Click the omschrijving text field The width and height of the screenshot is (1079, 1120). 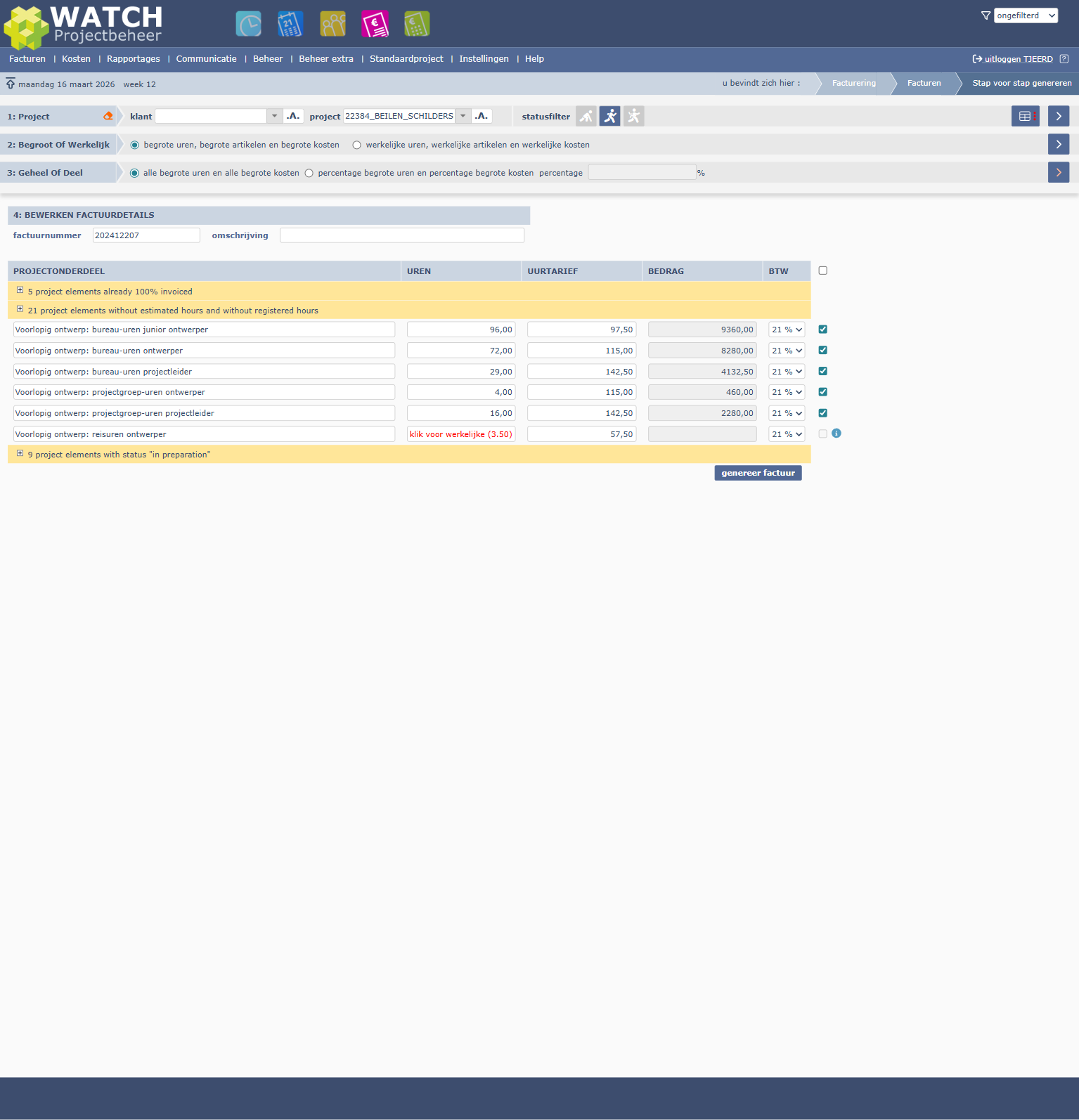(x=401, y=235)
